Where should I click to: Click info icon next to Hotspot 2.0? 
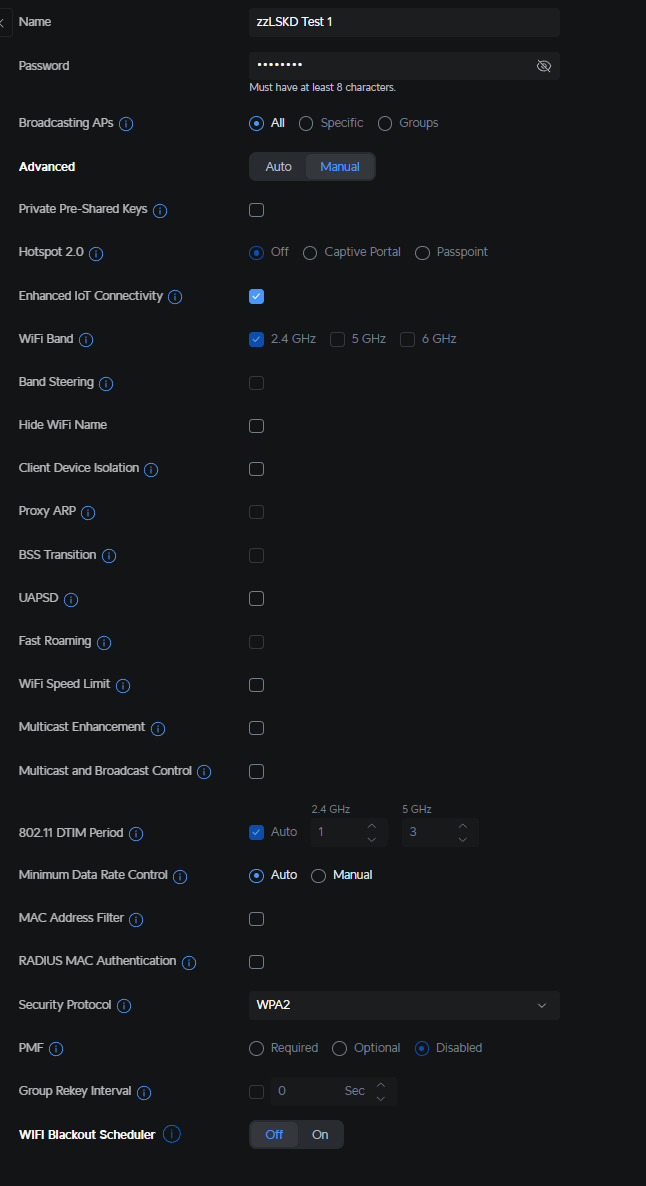click(96, 254)
